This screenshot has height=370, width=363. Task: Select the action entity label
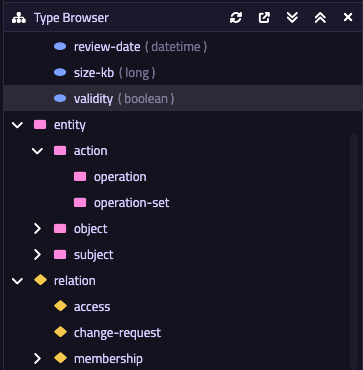pos(91,151)
